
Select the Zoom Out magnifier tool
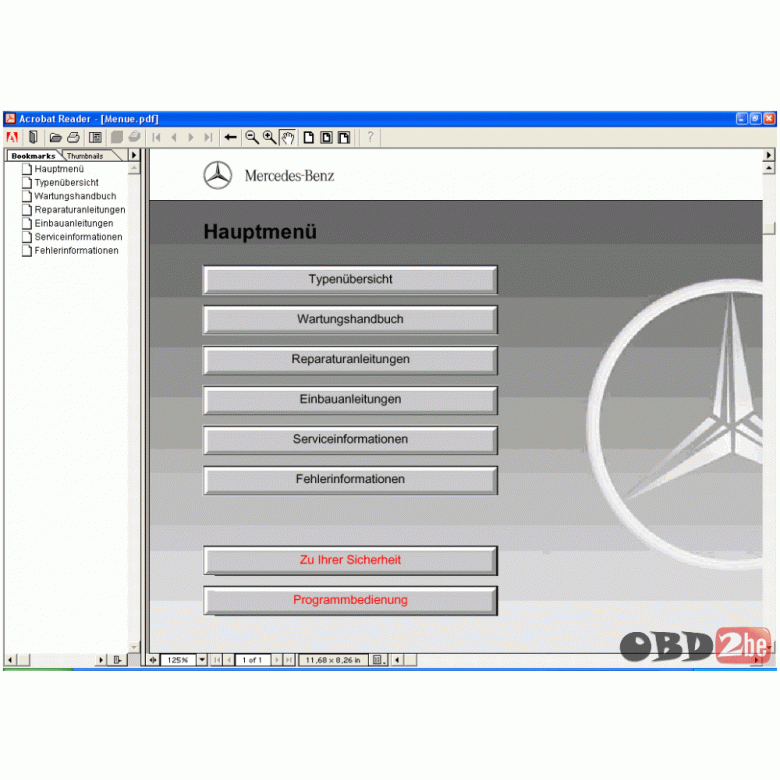click(x=252, y=137)
